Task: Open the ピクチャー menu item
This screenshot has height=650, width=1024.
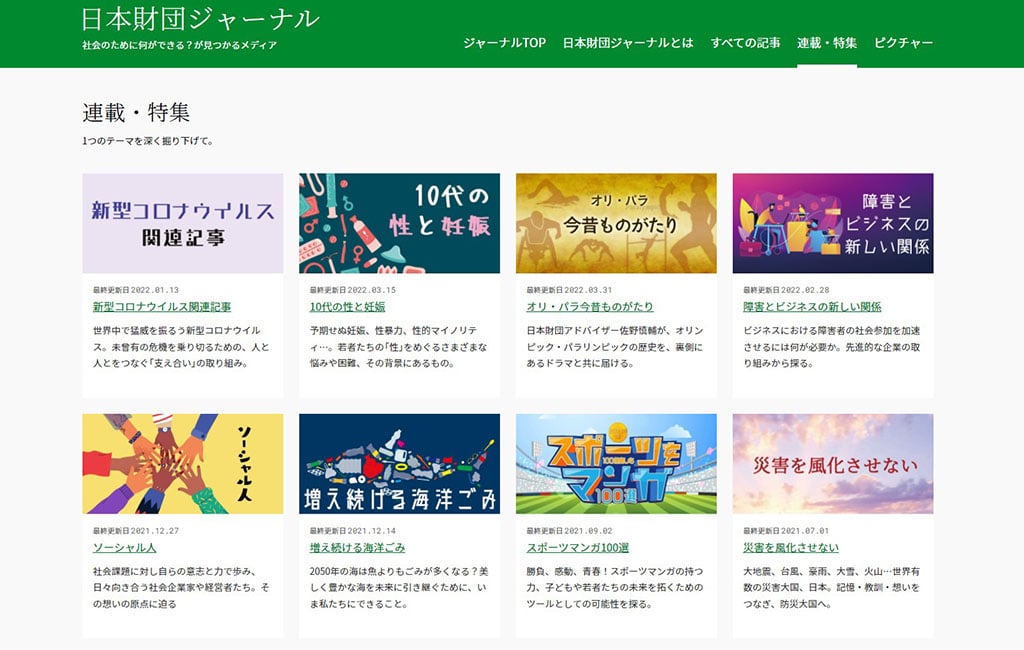Action: [903, 43]
